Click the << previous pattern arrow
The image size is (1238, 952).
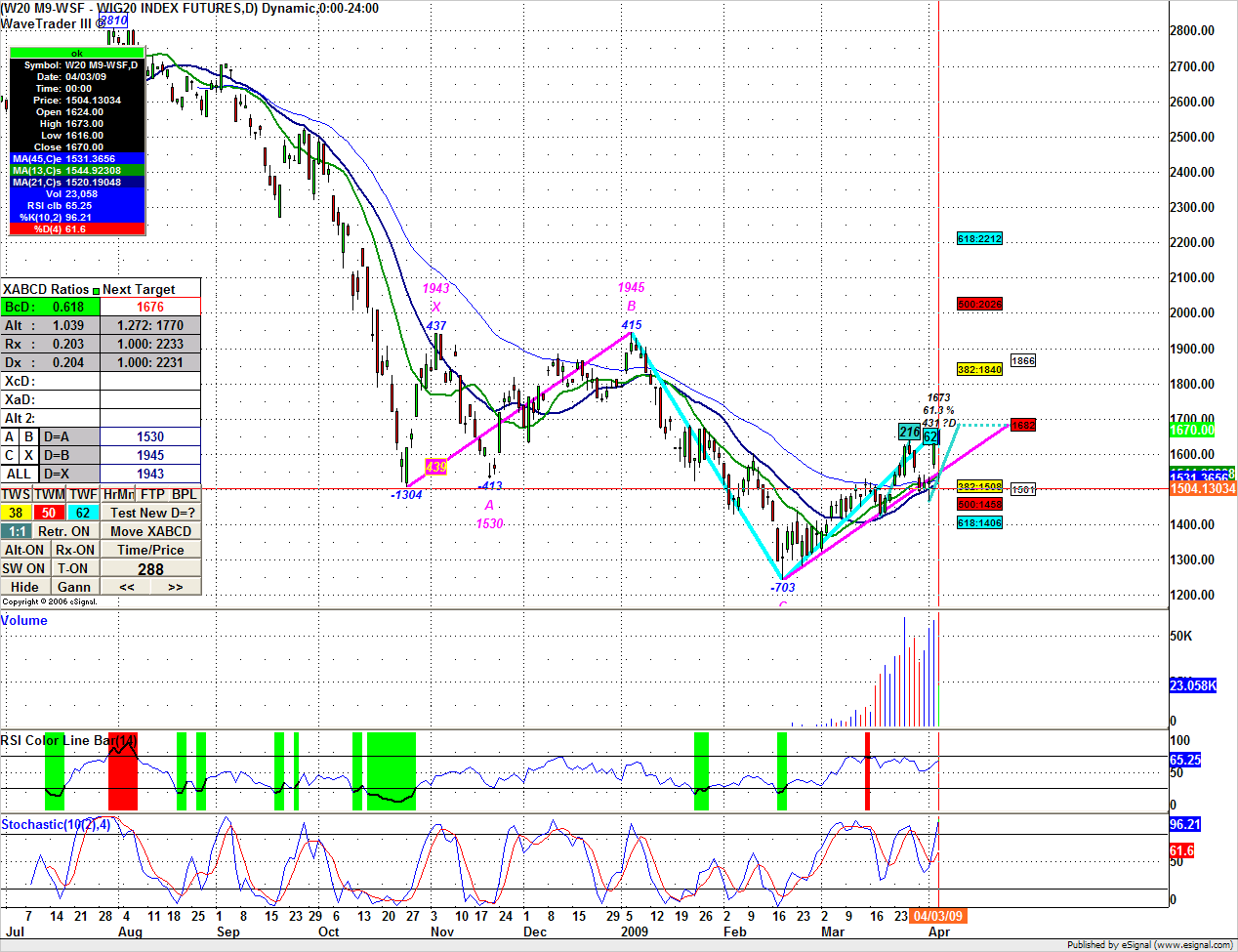127,587
